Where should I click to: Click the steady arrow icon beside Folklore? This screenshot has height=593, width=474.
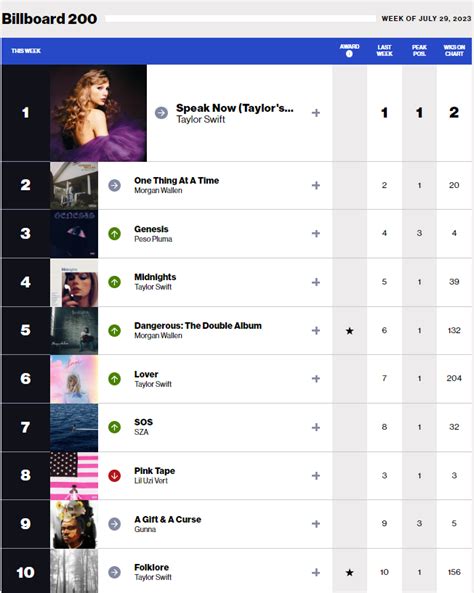114,572
